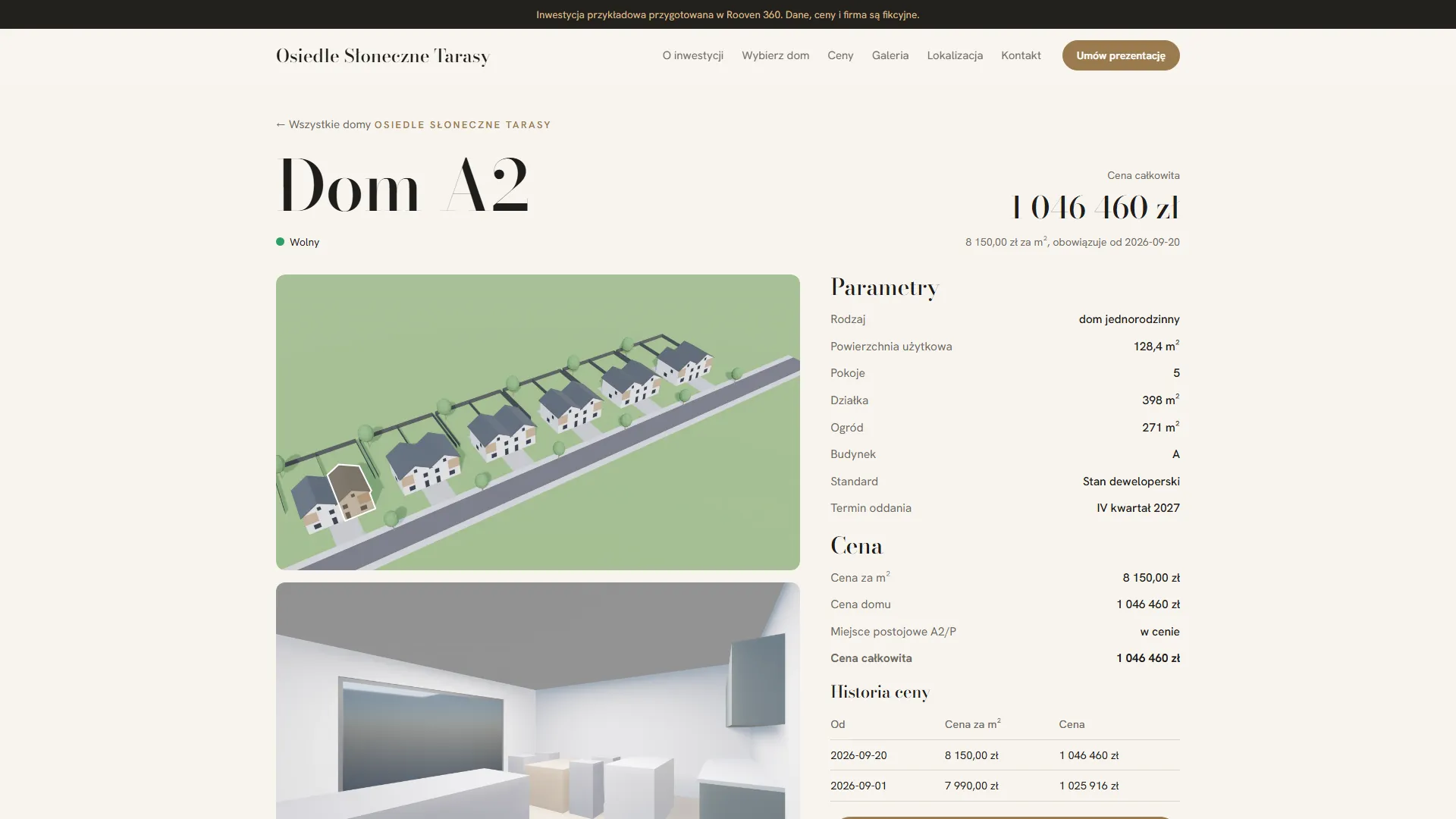The height and width of the screenshot is (819, 1456).
Task: Go back via Wszystkie domy link
Action: [324, 124]
